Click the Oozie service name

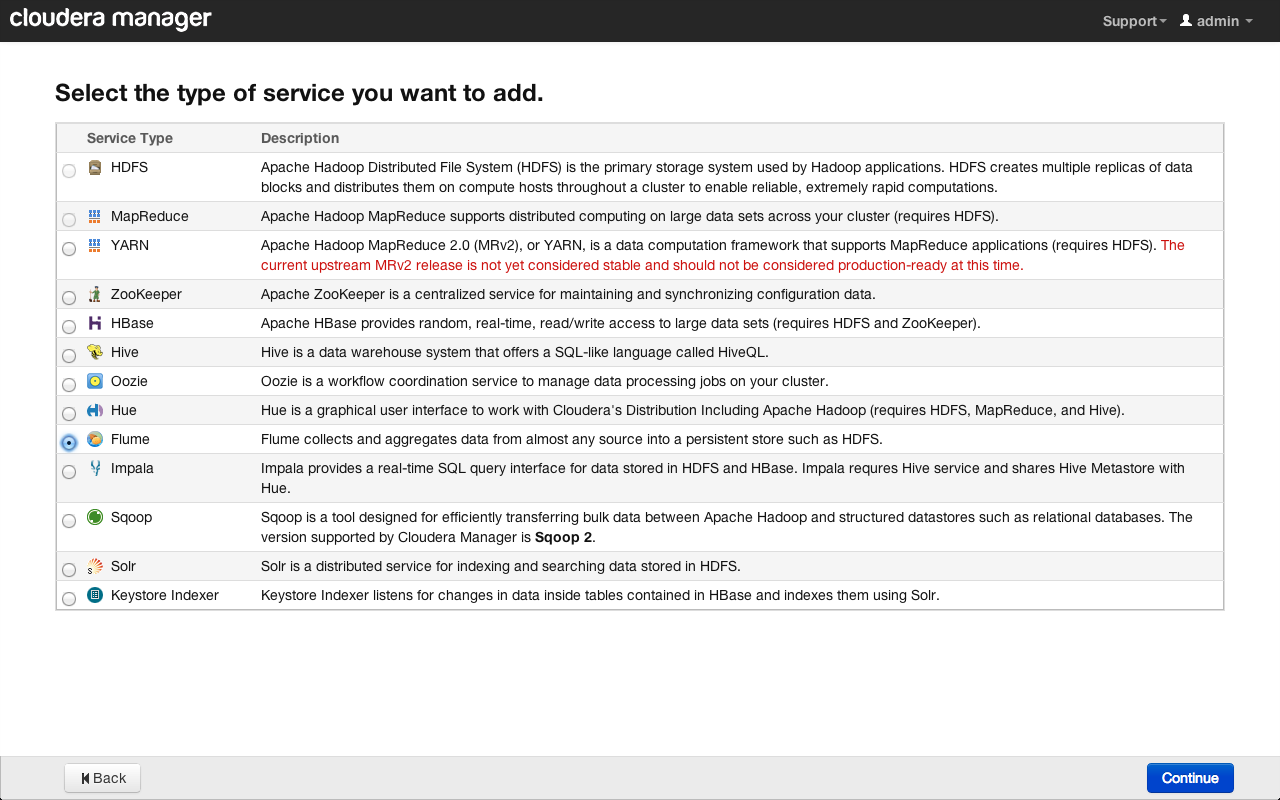pyautogui.click(x=129, y=381)
